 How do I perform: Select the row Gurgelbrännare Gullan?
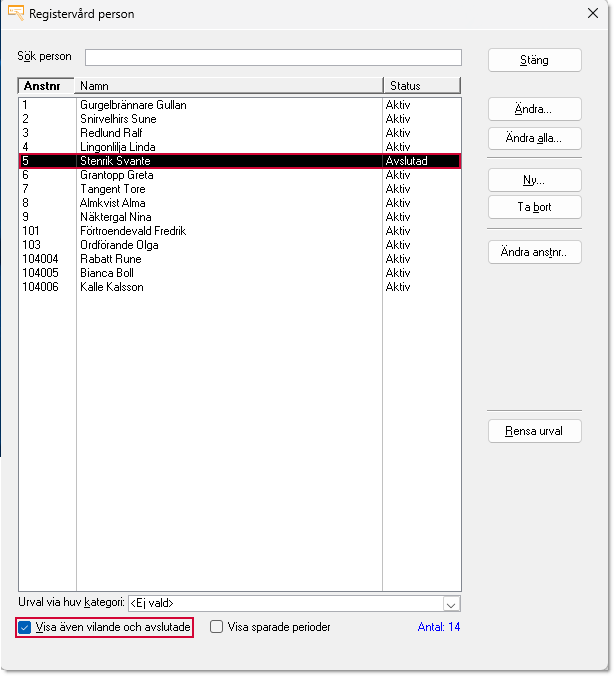(240, 105)
